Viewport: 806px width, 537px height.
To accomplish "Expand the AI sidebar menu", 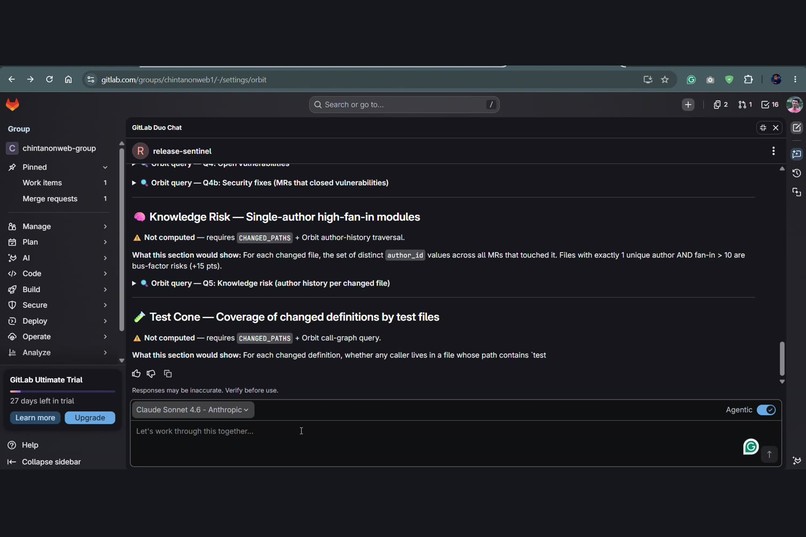I will [x=58, y=258].
